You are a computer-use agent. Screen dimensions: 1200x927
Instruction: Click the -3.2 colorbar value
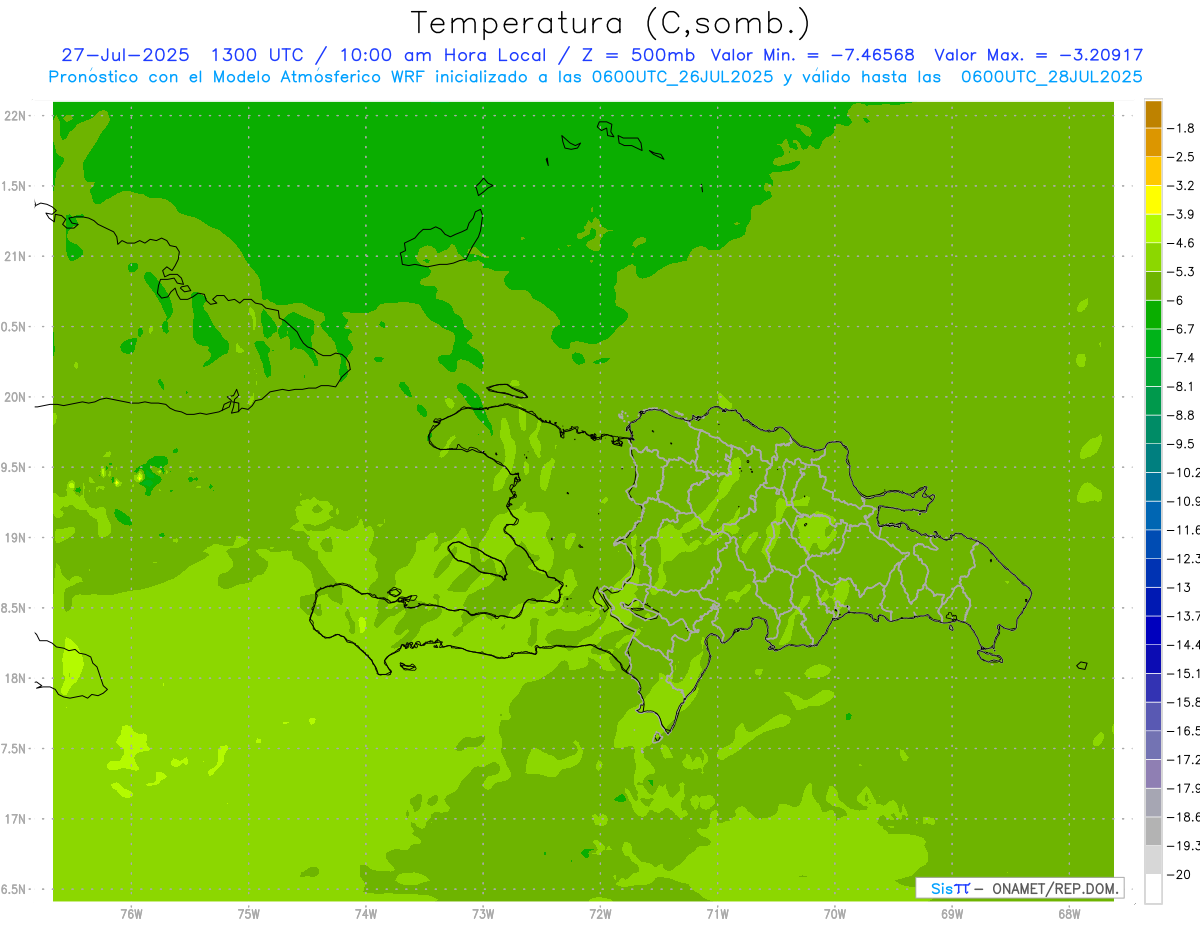tap(1182, 186)
